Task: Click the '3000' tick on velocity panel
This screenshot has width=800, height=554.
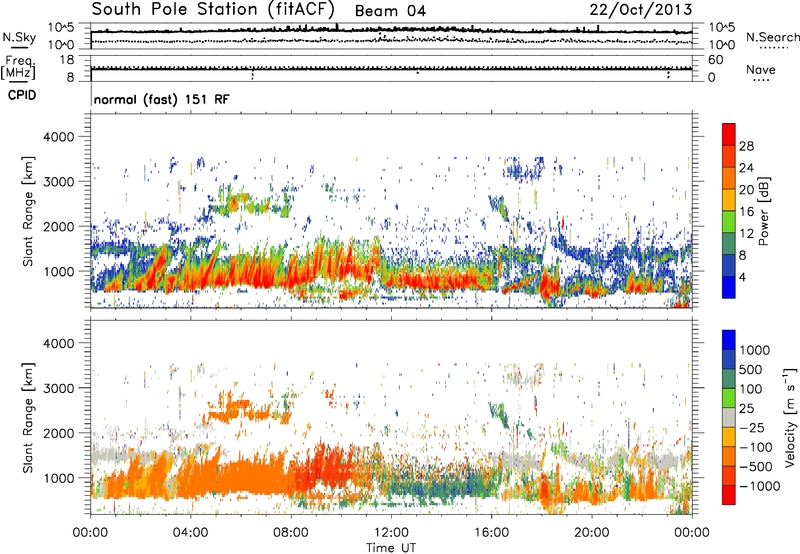Action: point(58,388)
